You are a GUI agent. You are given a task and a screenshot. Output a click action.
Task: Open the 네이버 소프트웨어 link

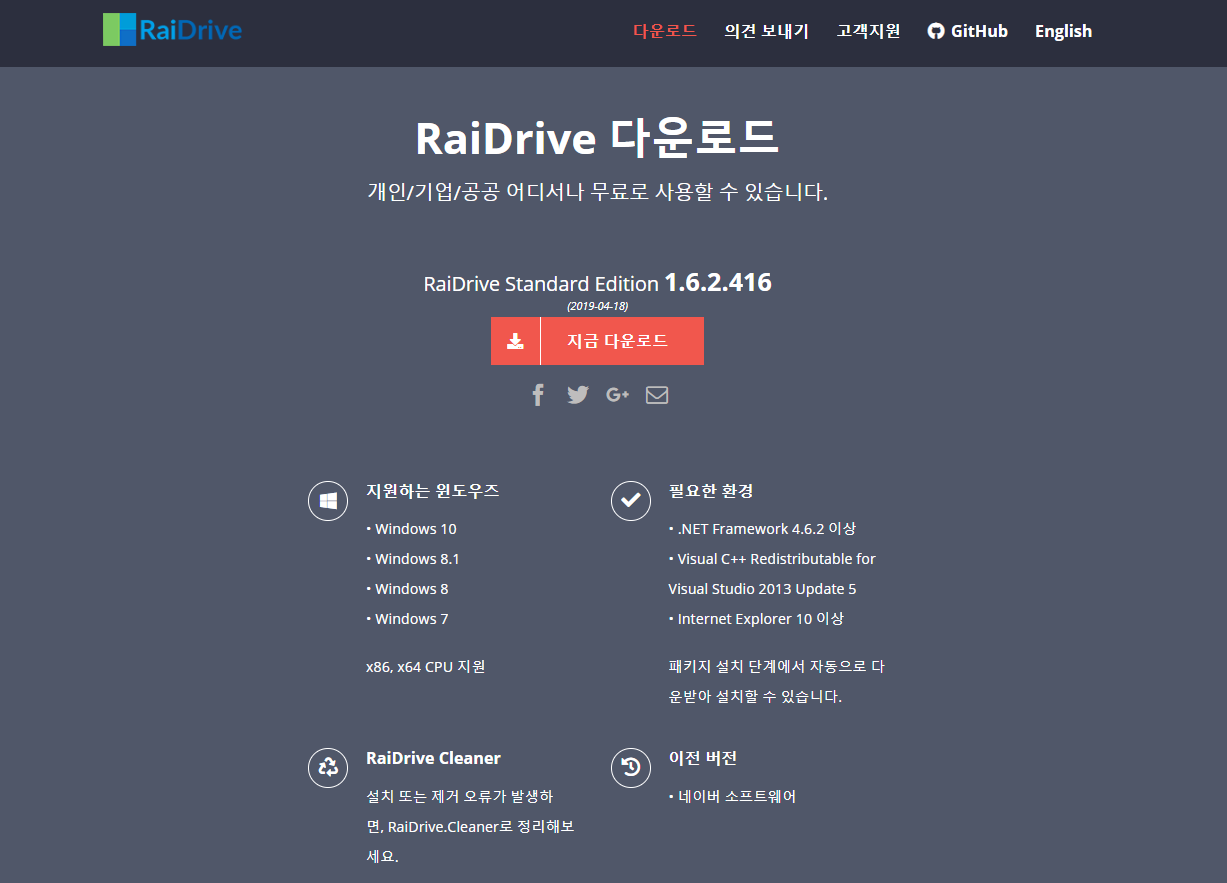point(736,797)
